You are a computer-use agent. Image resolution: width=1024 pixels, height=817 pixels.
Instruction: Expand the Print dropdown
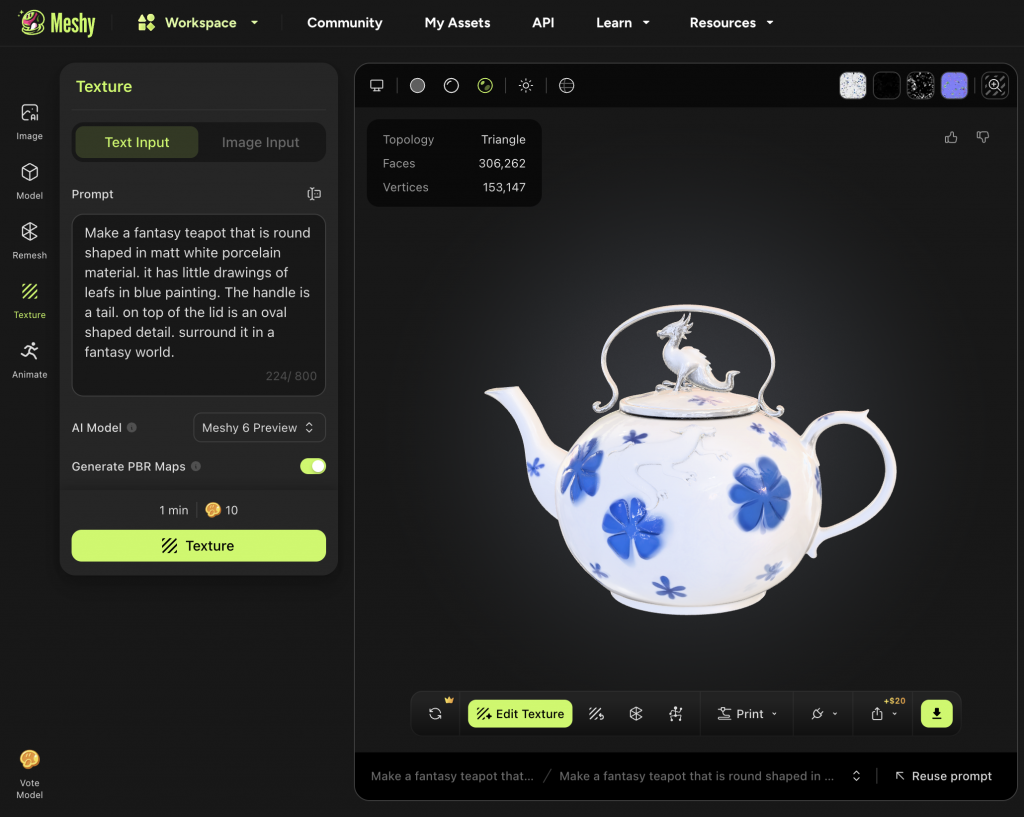coord(747,714)
